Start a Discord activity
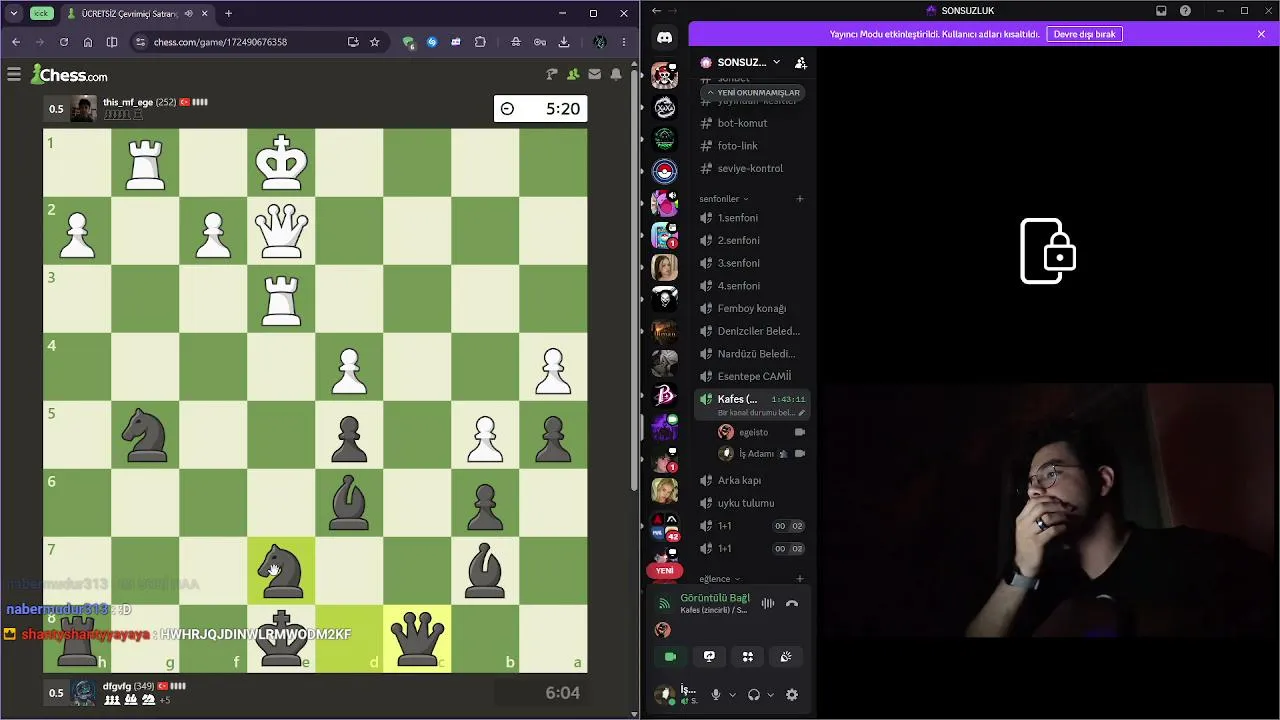The image size is (1280, 720). pos(747,657)
